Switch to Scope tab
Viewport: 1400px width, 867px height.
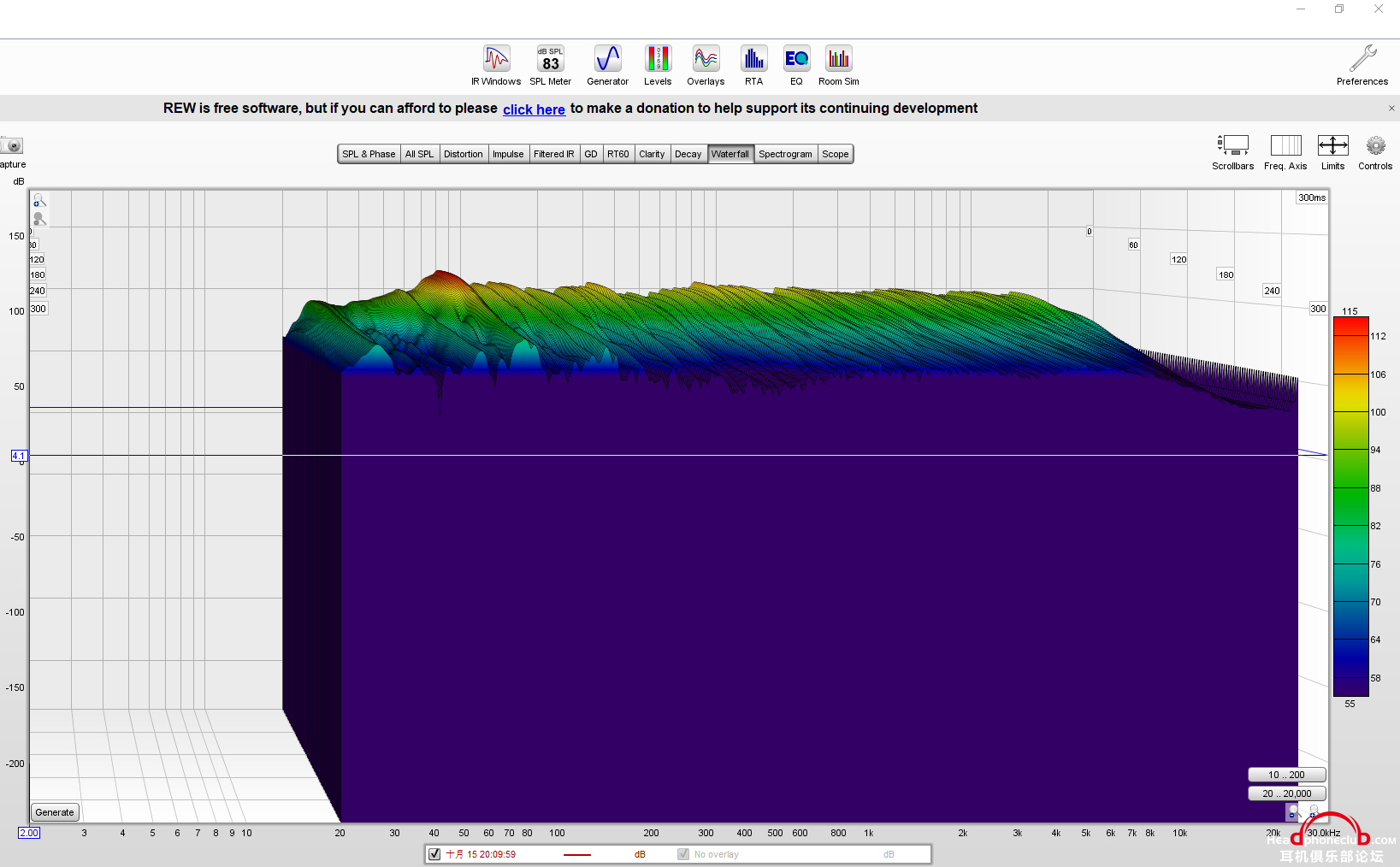(836, 154)
